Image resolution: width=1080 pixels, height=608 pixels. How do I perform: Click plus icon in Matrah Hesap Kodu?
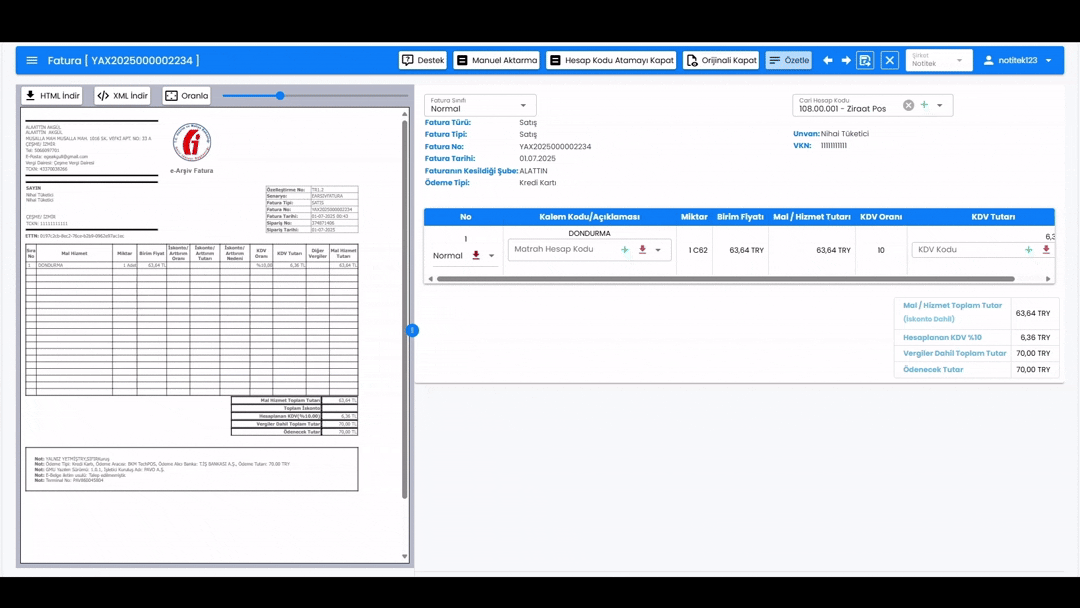click(625, 250)
